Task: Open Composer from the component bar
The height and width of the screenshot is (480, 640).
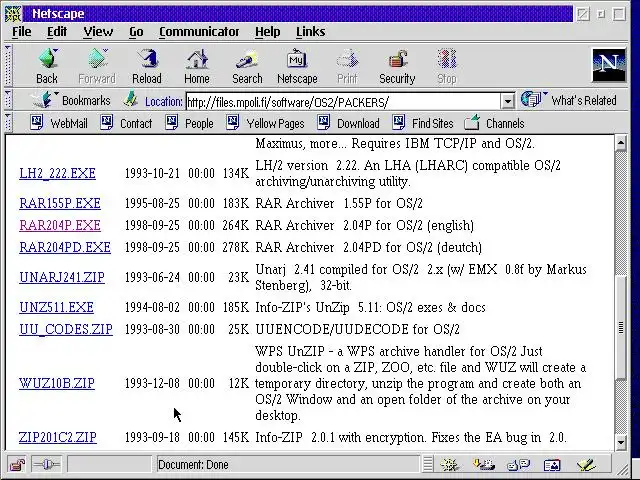Action: [586, 464]
